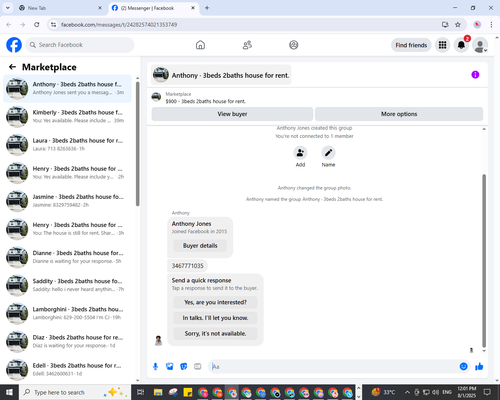The height and width of the screenshot is (400, 500).
Task: Open Task View on the taskbar
Action: (x=141, y=392)
